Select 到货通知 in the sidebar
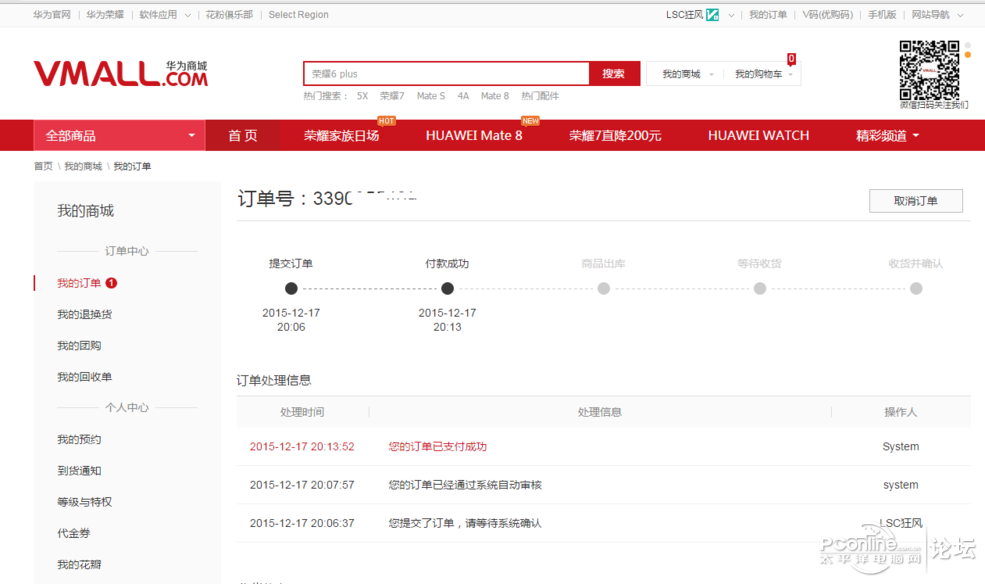 click(79, 471)
